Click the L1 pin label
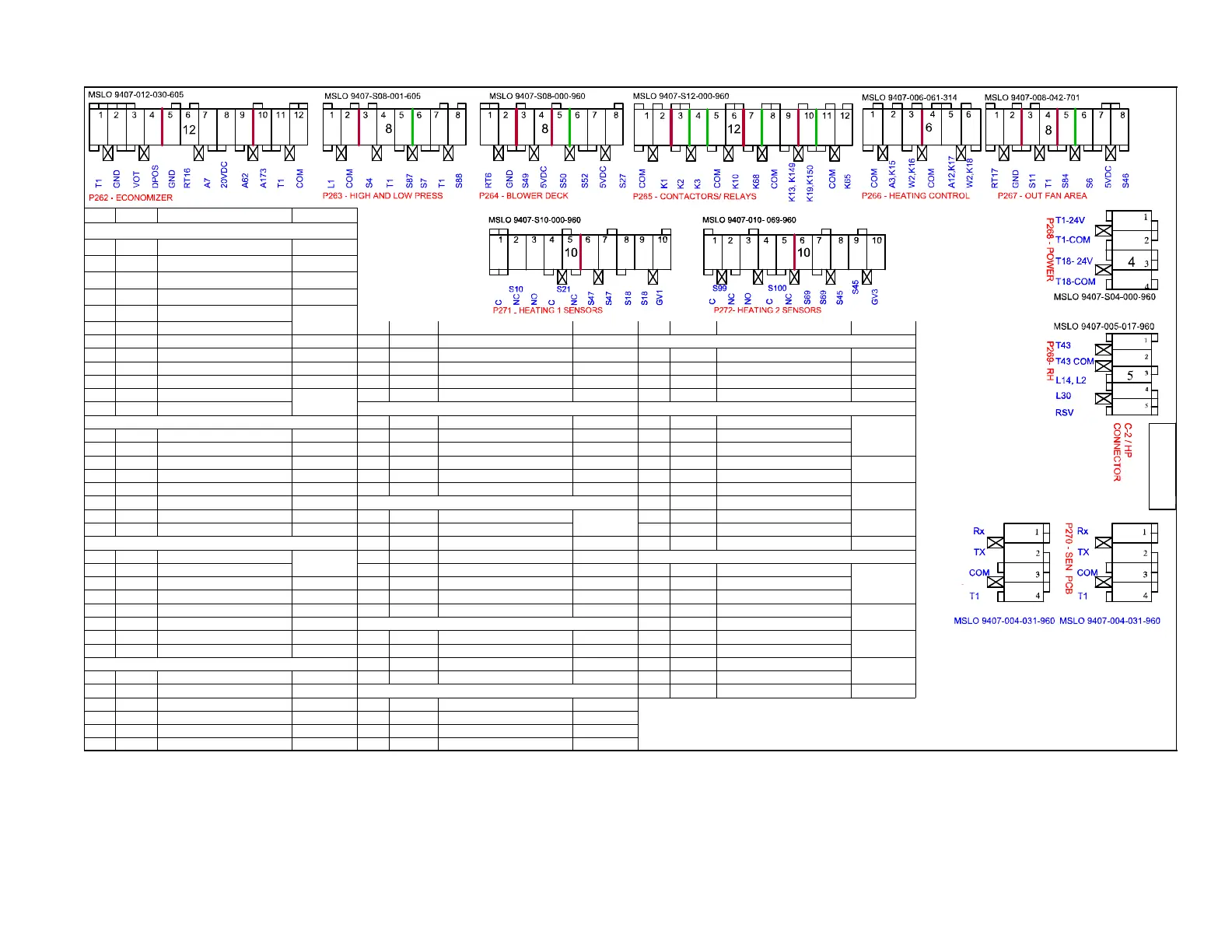 click(x=331, y=184)
